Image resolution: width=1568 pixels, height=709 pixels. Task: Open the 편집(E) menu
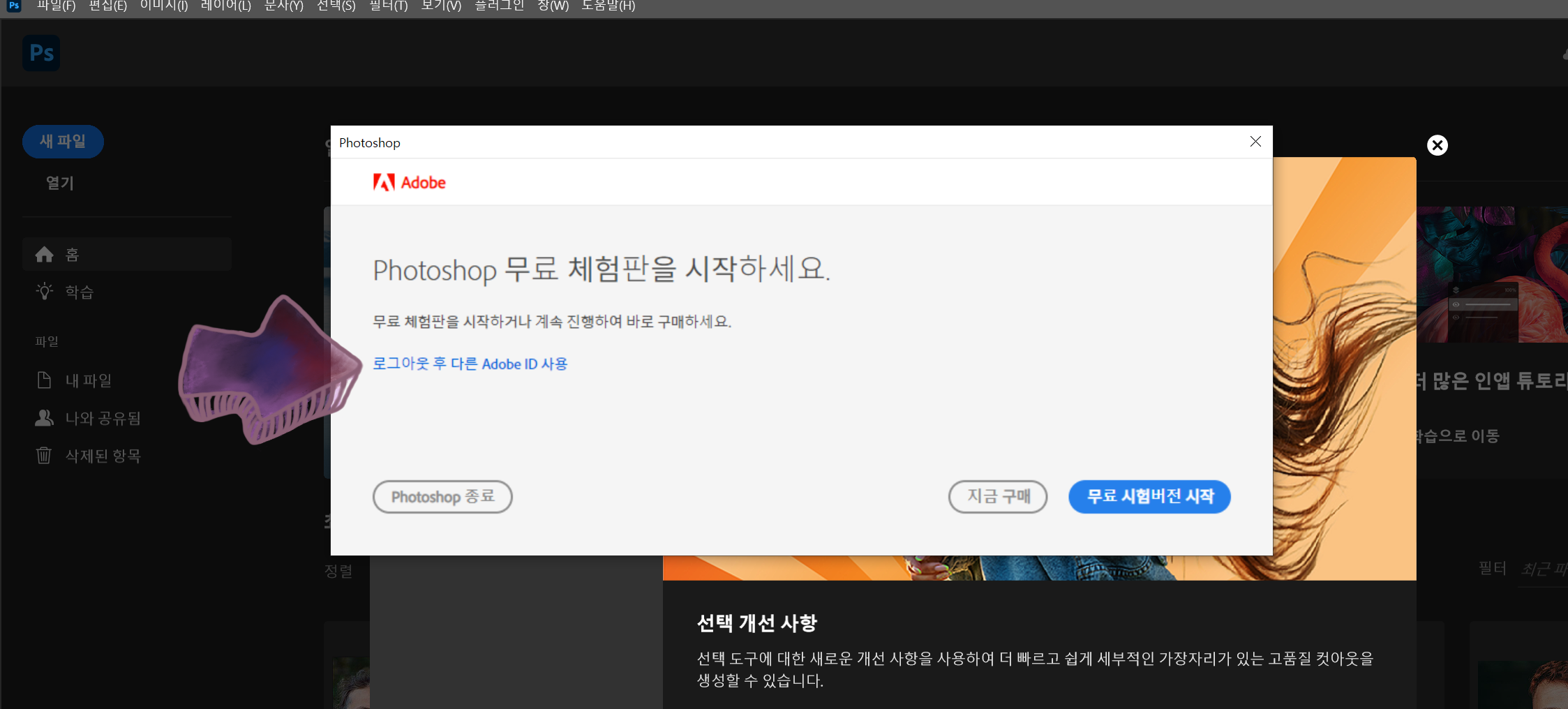108,6
